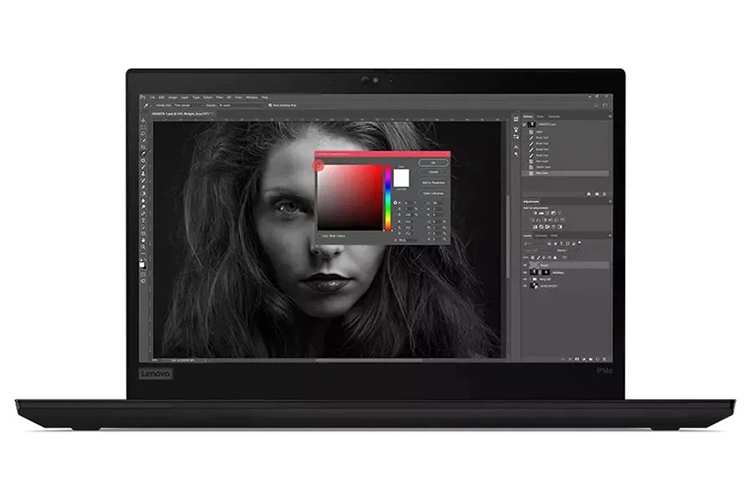Hide the highlighted top layer via eye icon
Screen dimensions: 750x500
point(525,265)
